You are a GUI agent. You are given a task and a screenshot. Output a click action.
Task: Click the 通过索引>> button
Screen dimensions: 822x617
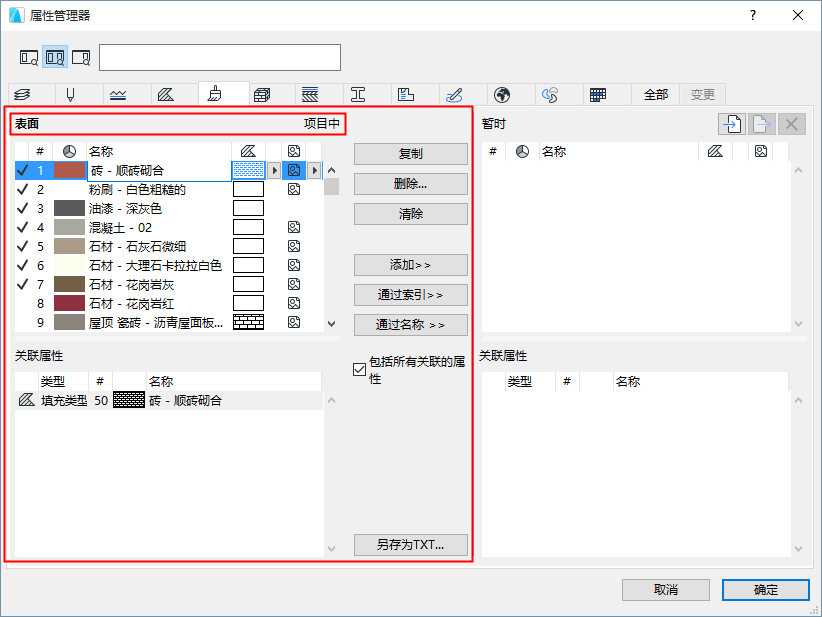click(x=410, y=295)
